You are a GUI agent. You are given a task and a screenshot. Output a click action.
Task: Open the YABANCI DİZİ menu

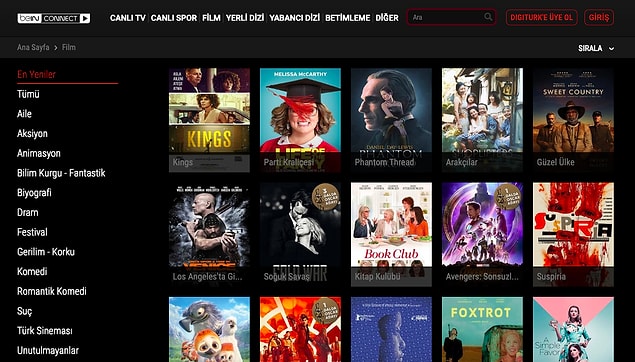pyautogui.click(x=294, y=18)
